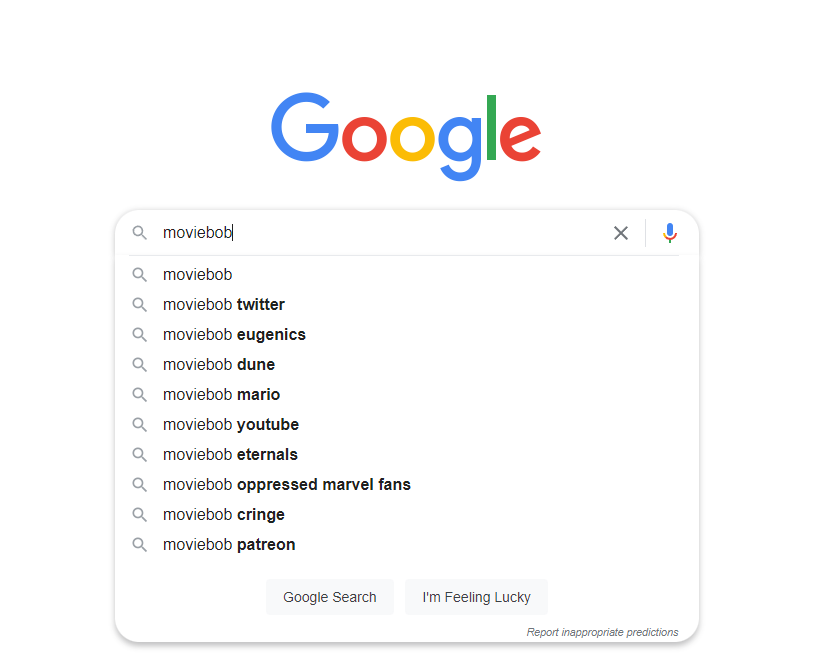Select the 'moviebob twitter' suggestion
The width and height of the screenshot is (821, 663).
point(224,304)
